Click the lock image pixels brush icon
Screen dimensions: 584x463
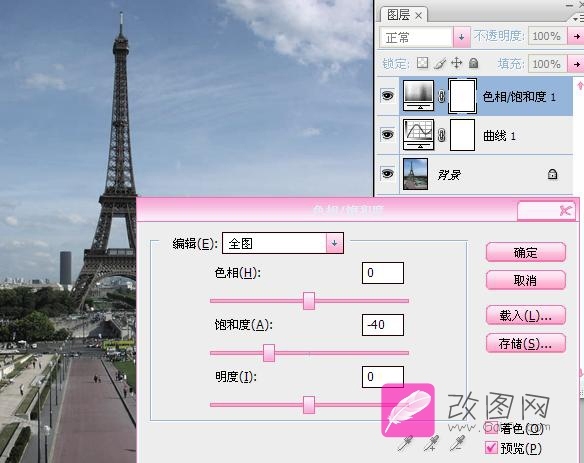click(x=439, y=64)
